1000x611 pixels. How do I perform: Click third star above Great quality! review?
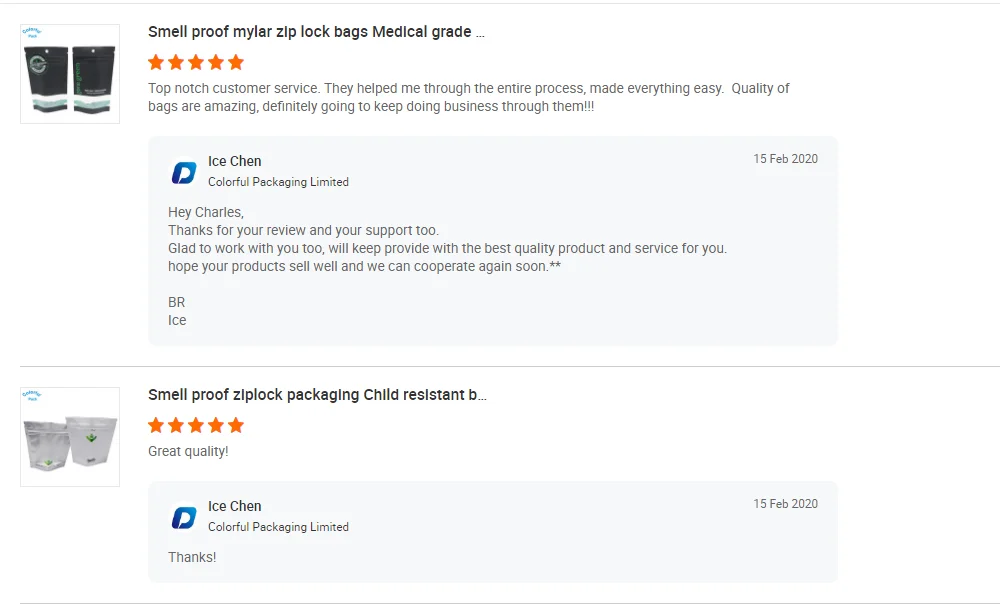196,425
